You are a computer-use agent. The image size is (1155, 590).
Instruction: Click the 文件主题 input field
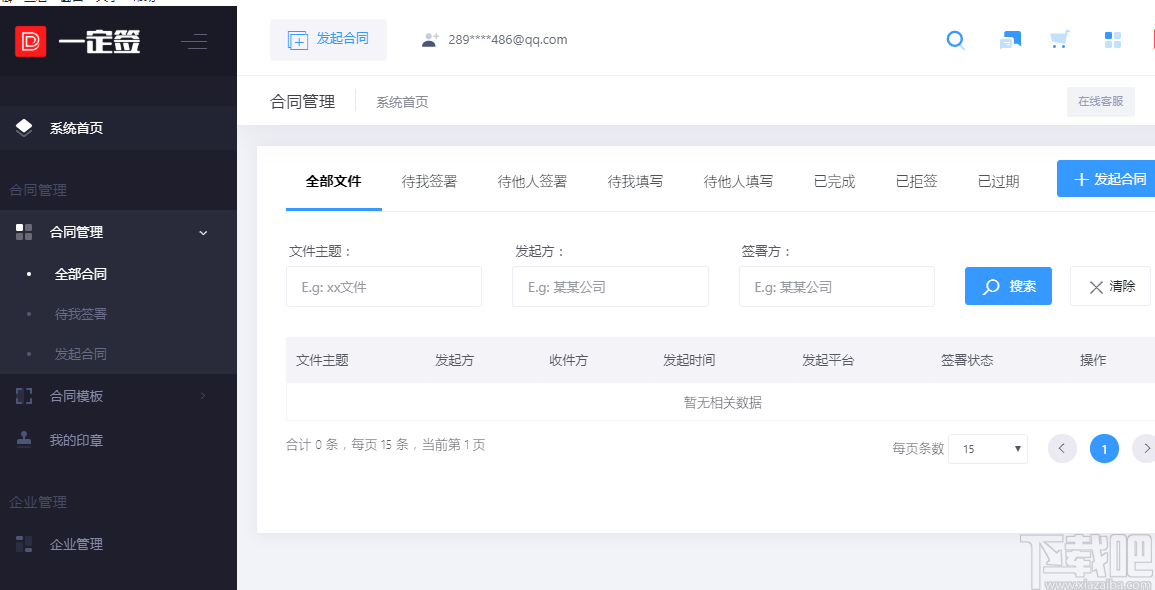pos(383,286)
